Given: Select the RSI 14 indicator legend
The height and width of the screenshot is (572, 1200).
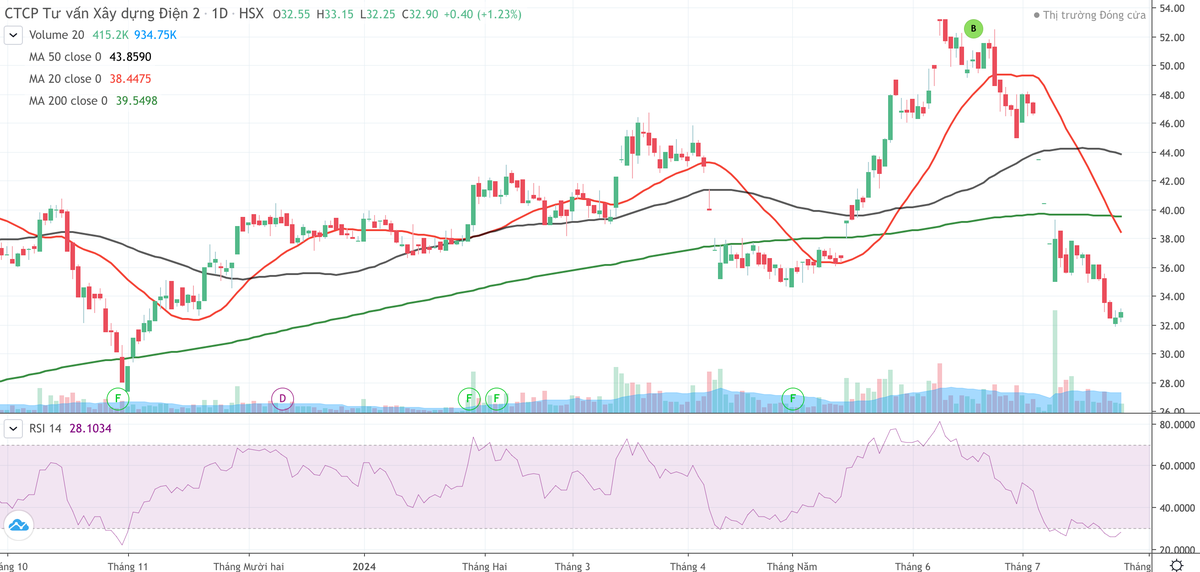Looking at the screenshot, I should [x=45, y=428].
